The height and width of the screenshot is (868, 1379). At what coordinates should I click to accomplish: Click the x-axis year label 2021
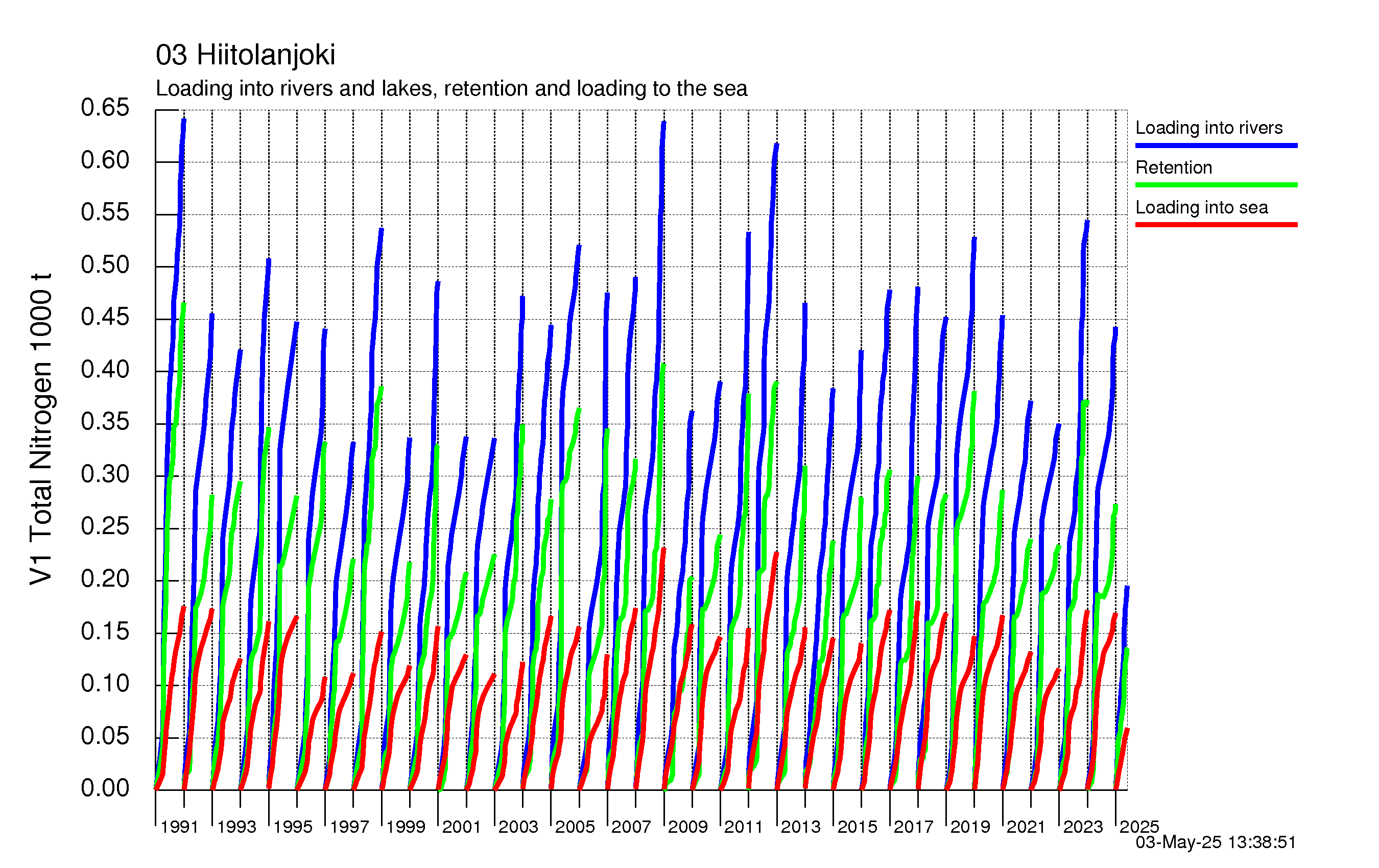[1026, 827]
